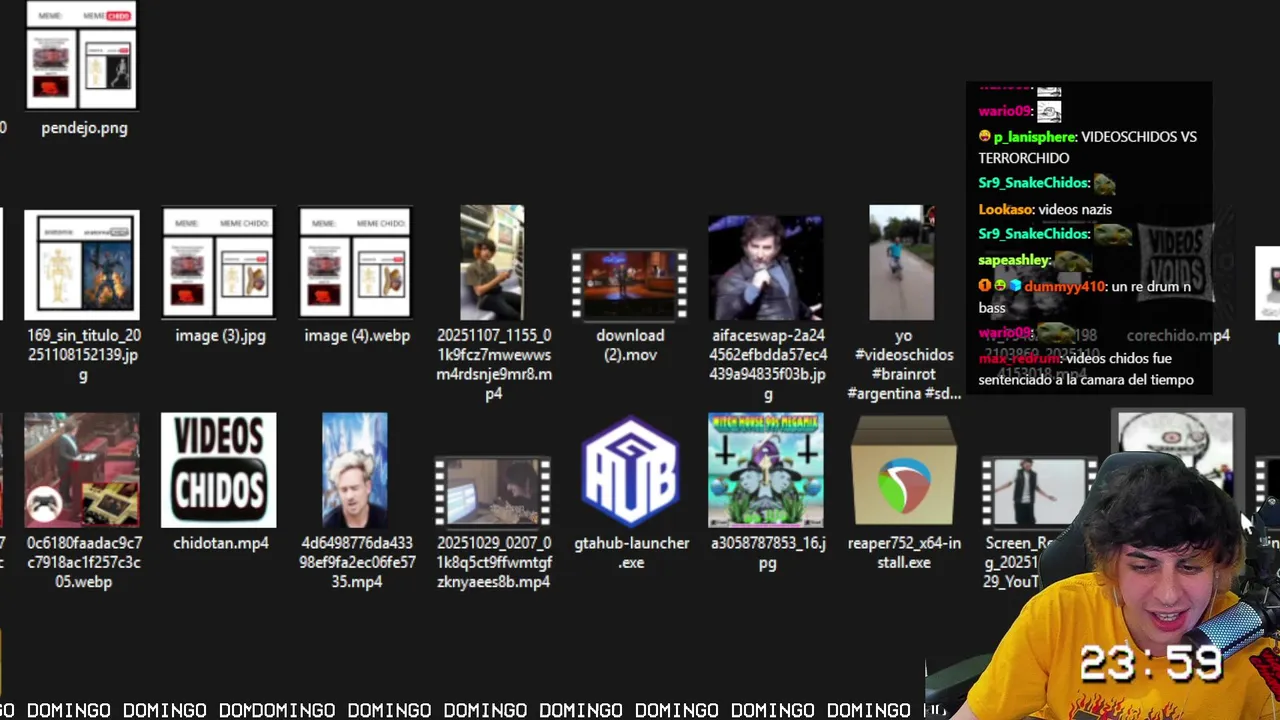
Task: Click the pendejo.png file name
Action: [84, 128]
